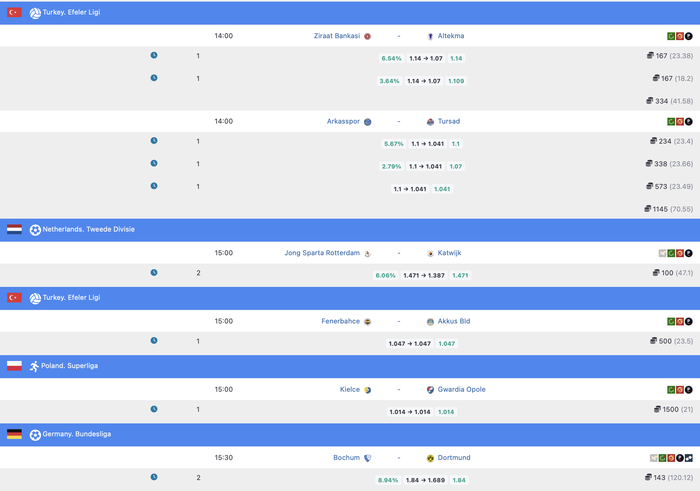700x491 pixels.
Task: Click black round bookmaker icon in Ziraat Bankasi row
Action: (688, 36)
